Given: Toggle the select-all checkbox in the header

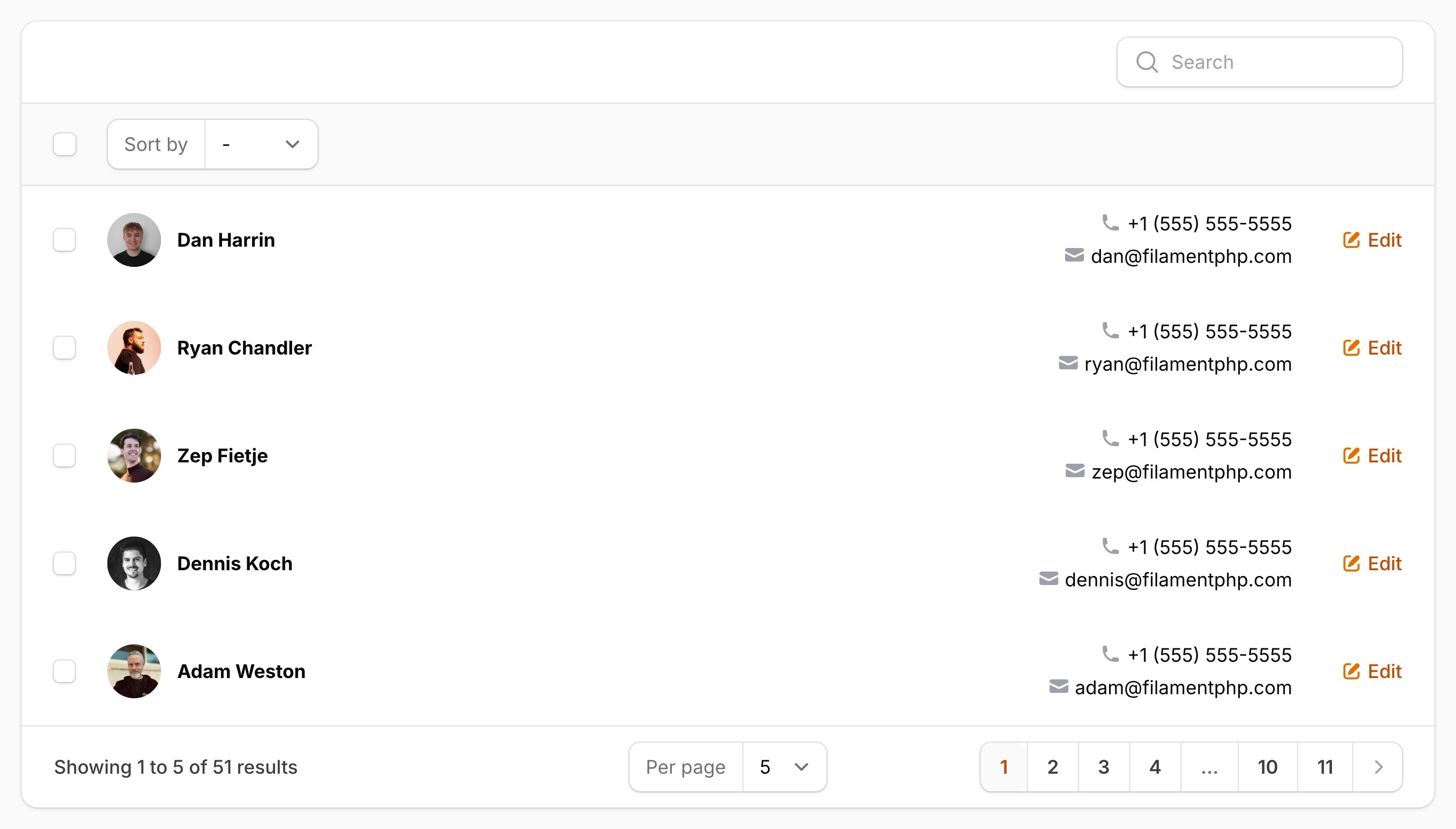Looking at the screenshot, I should point(64,144).
